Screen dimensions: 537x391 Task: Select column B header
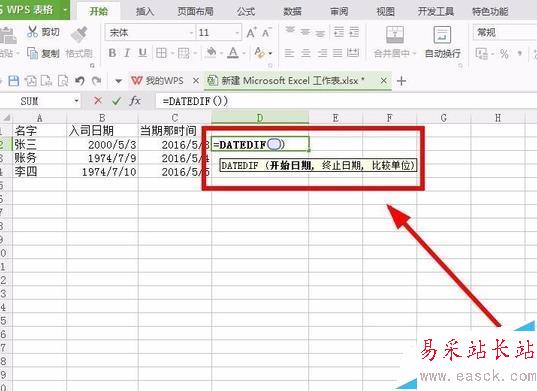click(x=102, y=118)
